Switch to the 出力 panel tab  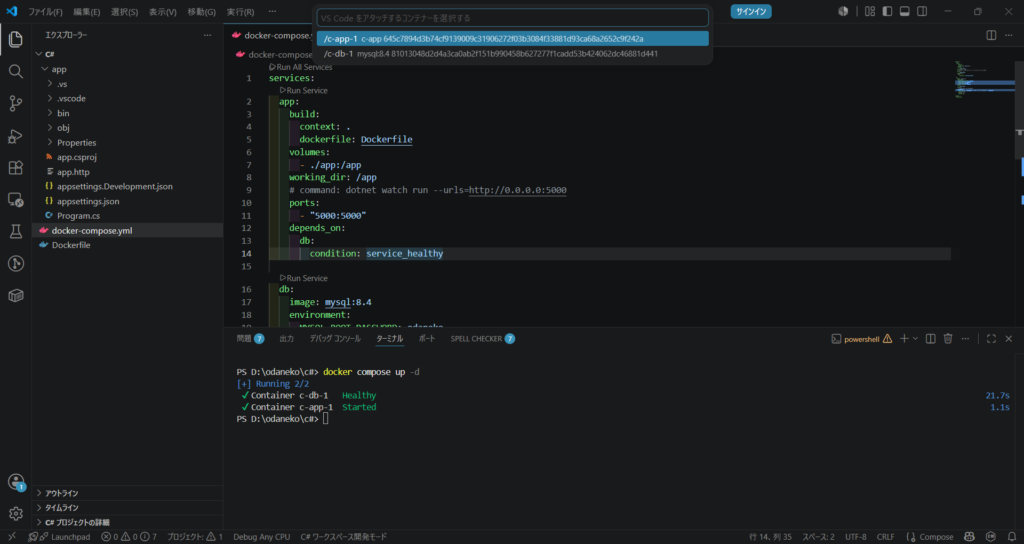(x=286, y=339)
